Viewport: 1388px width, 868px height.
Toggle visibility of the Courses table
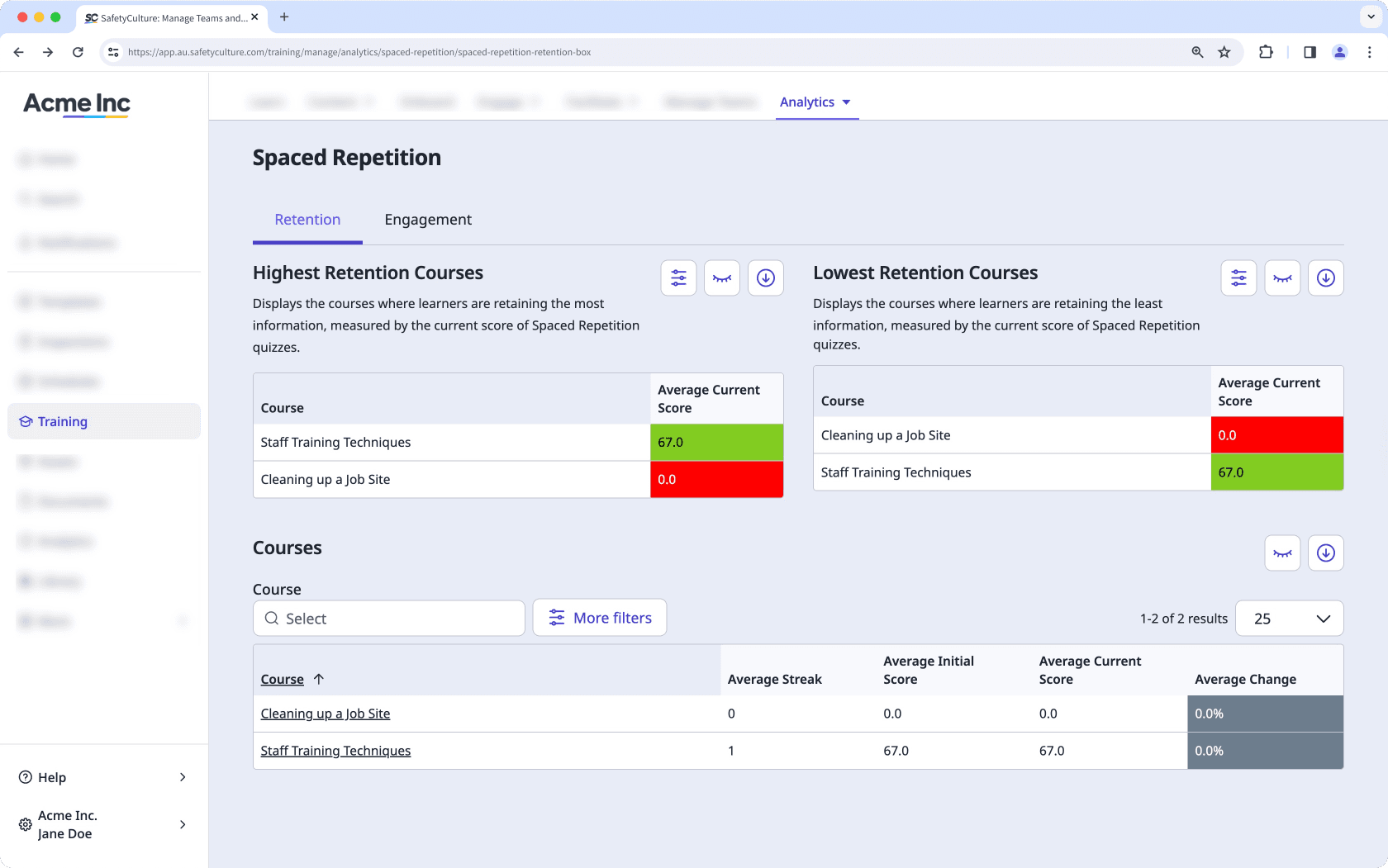pos(1281,553)
